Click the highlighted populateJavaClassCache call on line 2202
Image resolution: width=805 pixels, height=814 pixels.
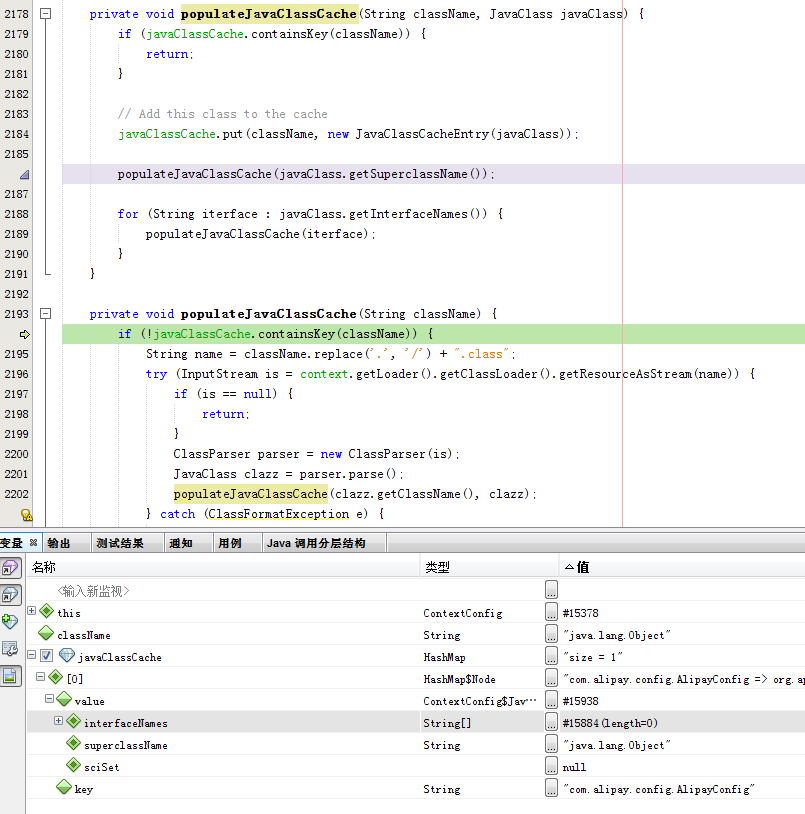(x=251, y=494)
